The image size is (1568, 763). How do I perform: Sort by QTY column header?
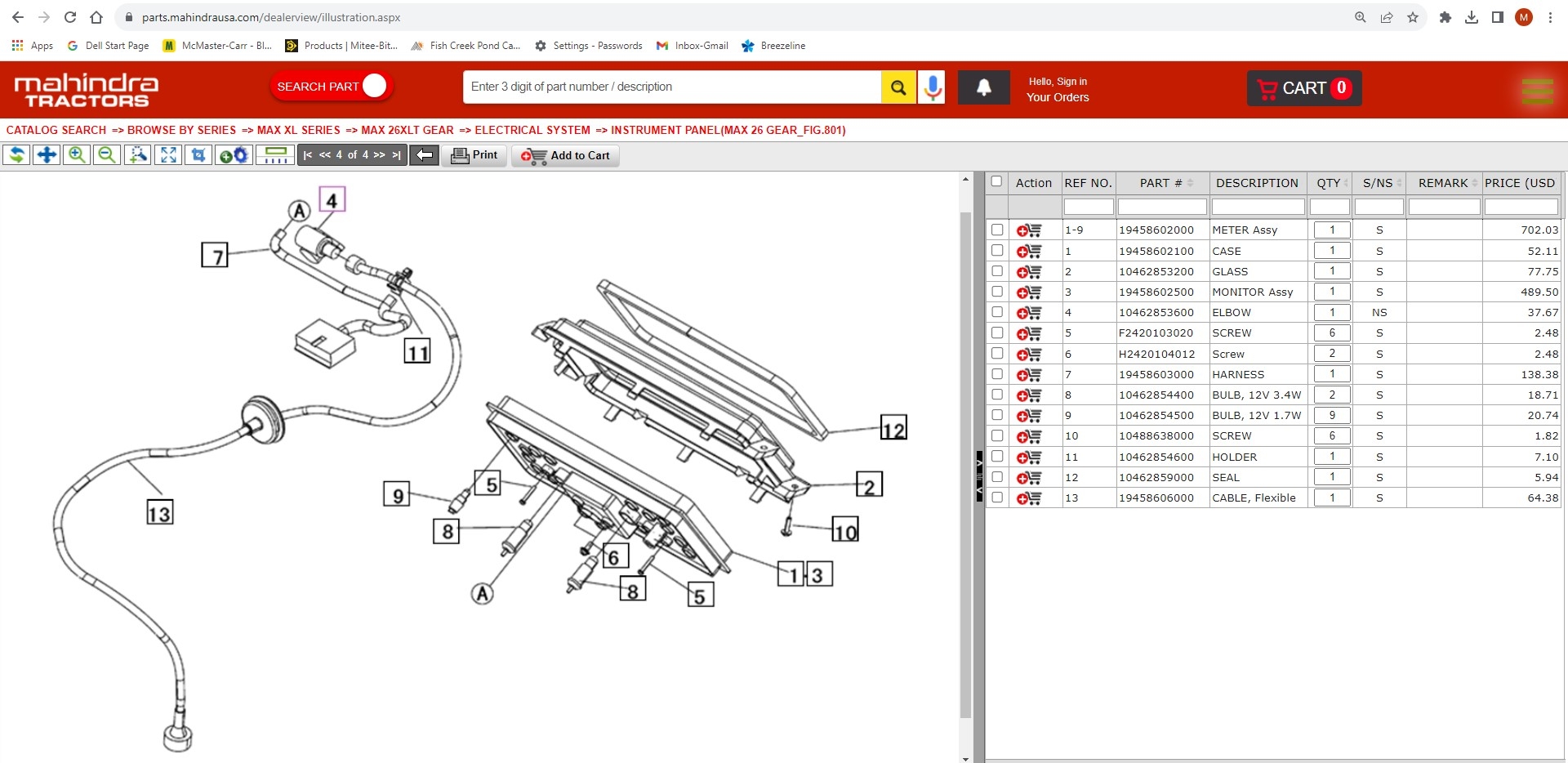1330,183
